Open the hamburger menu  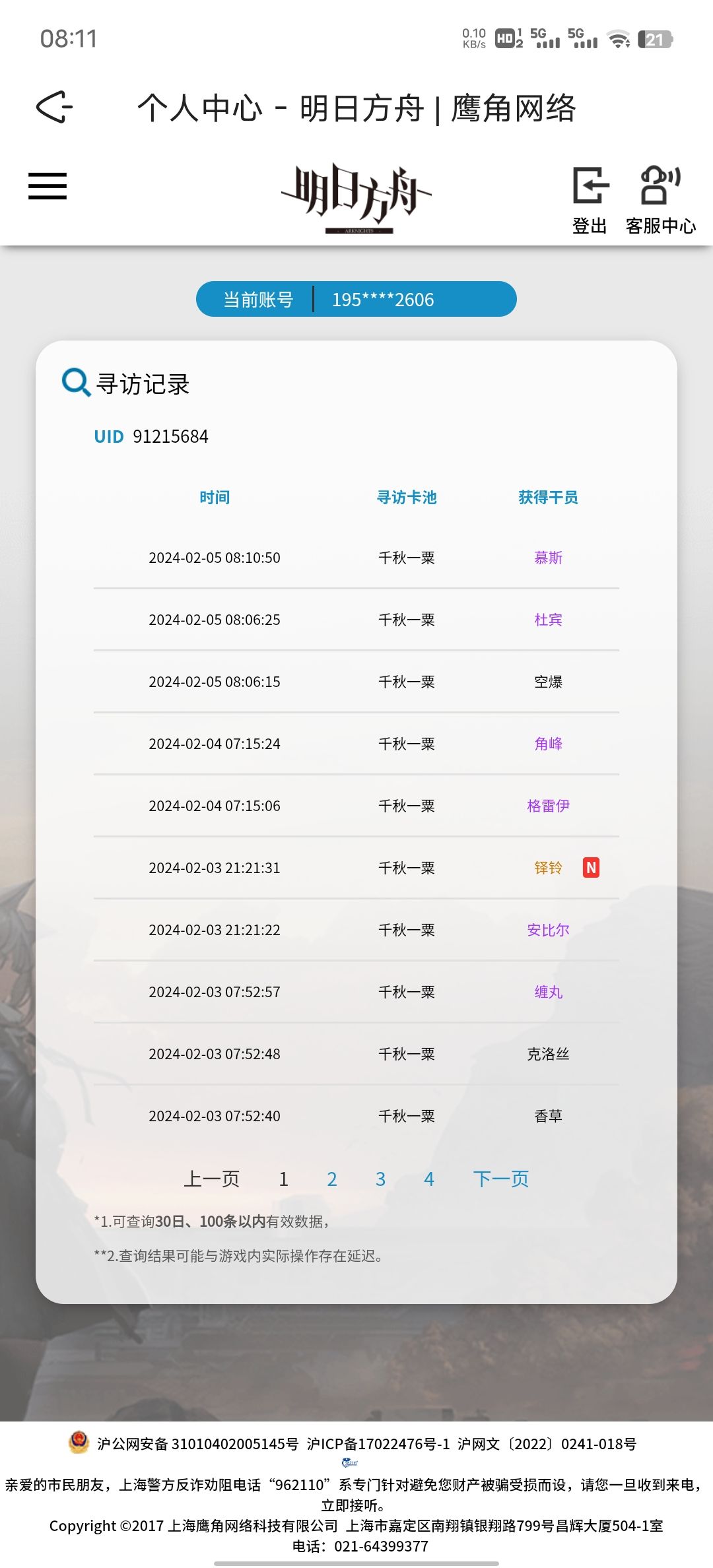[48, 185]
